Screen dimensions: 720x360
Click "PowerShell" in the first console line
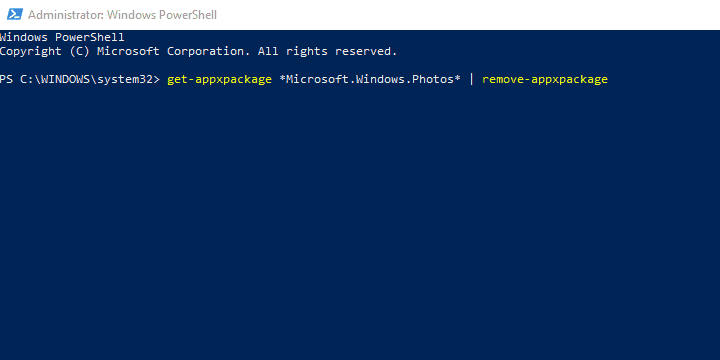click(x=90, y=37)
